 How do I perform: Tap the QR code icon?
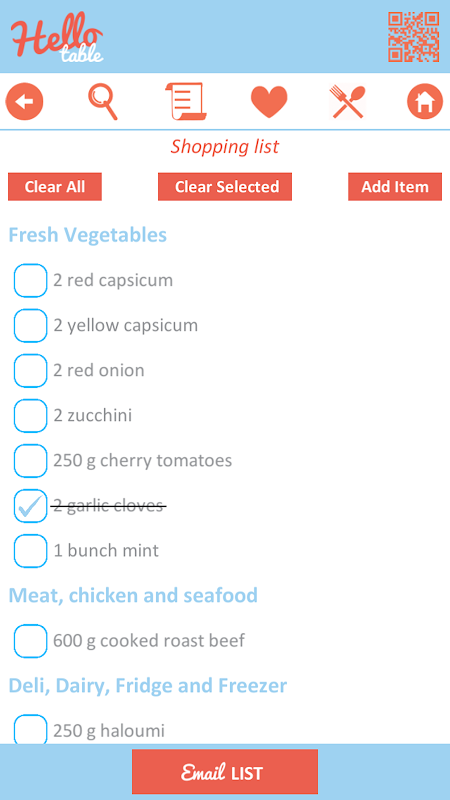[x=414, y=37]
